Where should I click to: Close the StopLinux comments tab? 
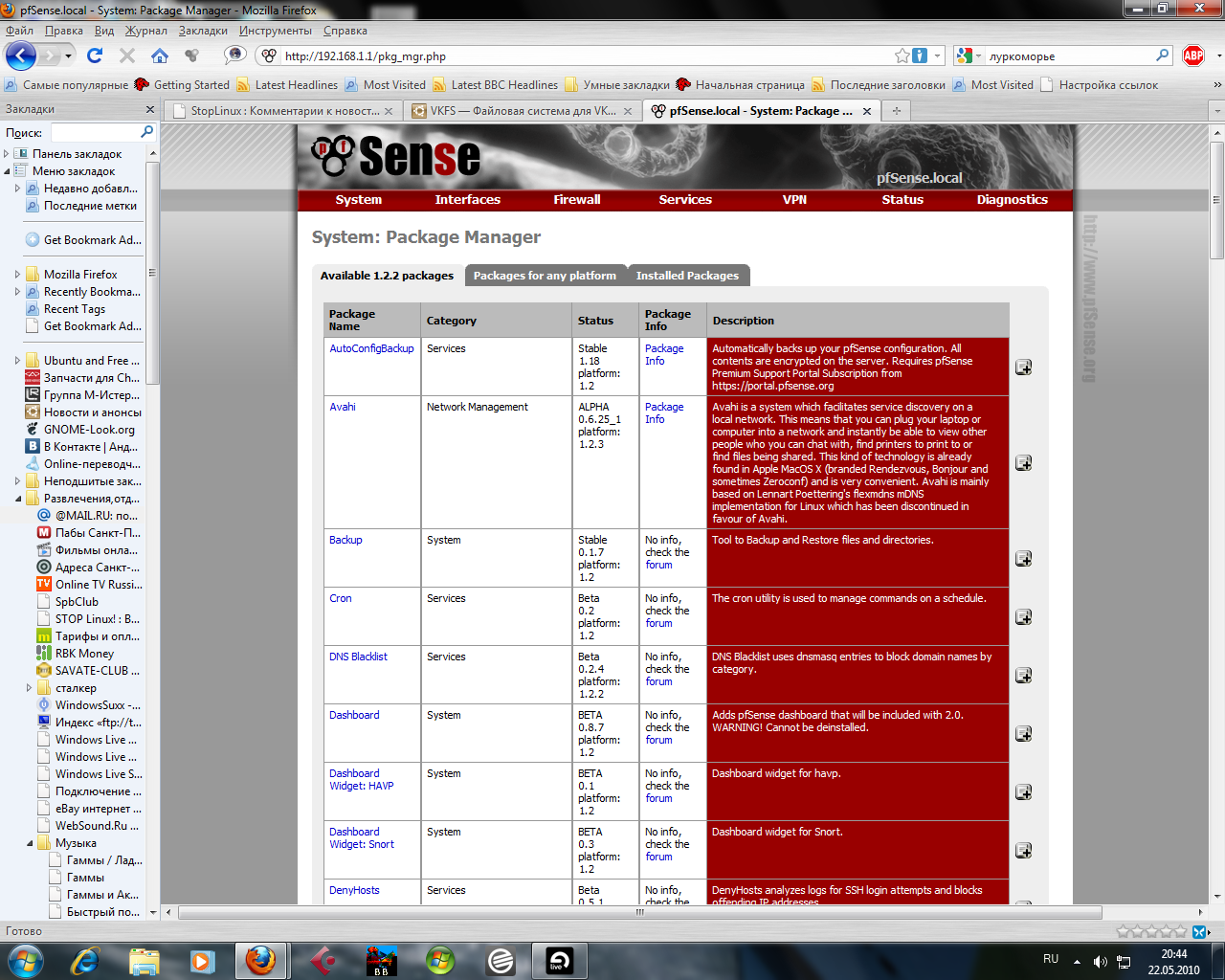tap(389, 111)
